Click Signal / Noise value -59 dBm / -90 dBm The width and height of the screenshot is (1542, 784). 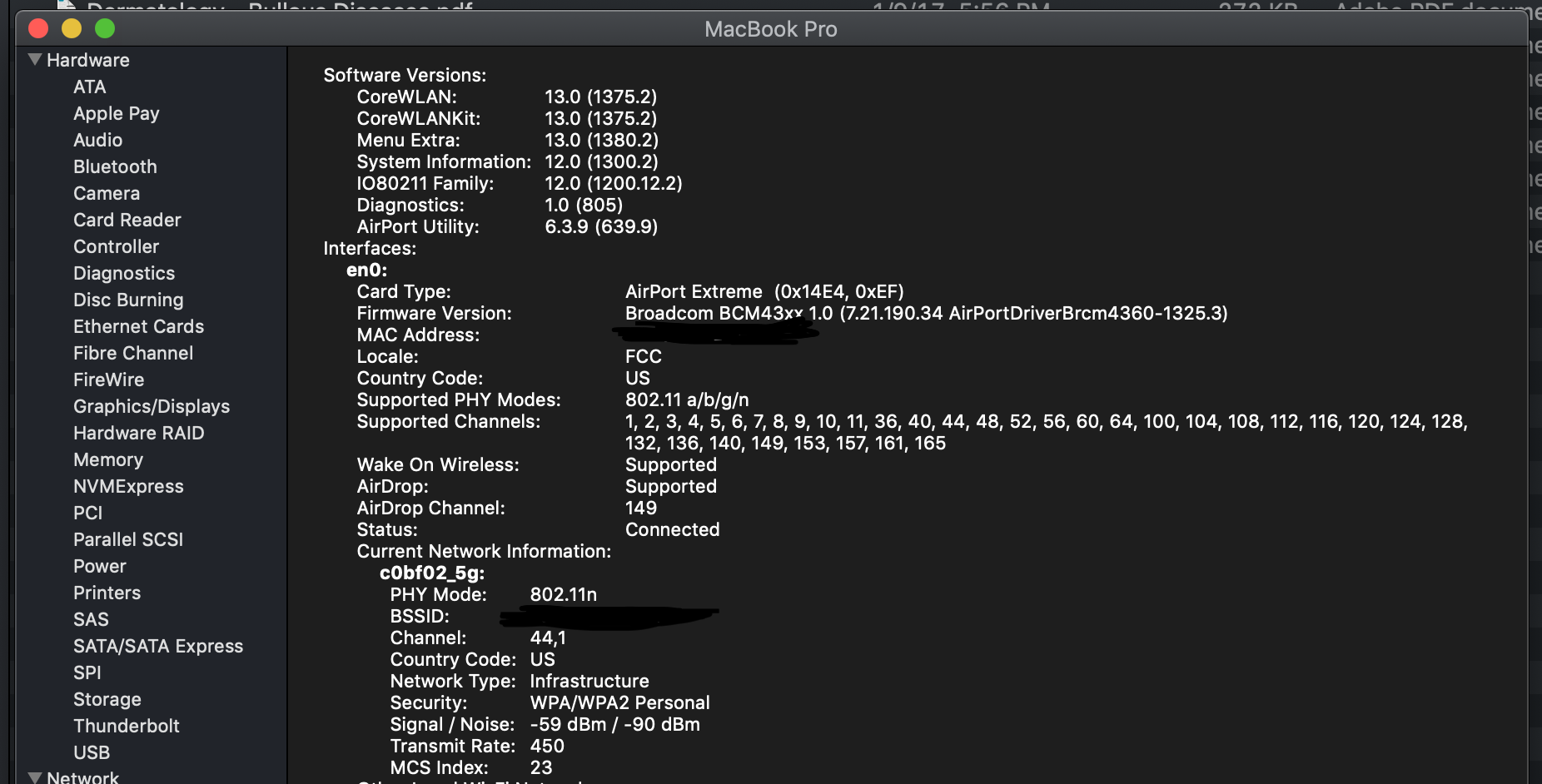(x=615, y=724)
